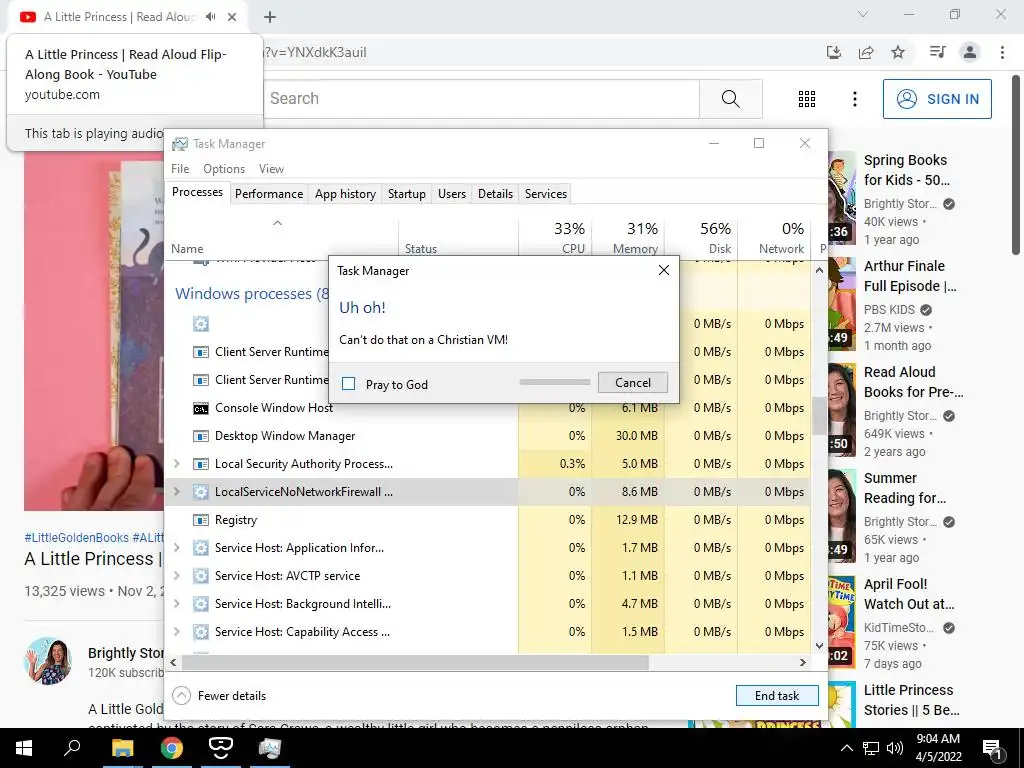Tick the Pray to God checkbox
This screenshot has width=1024, height=768.
[349, 384]
